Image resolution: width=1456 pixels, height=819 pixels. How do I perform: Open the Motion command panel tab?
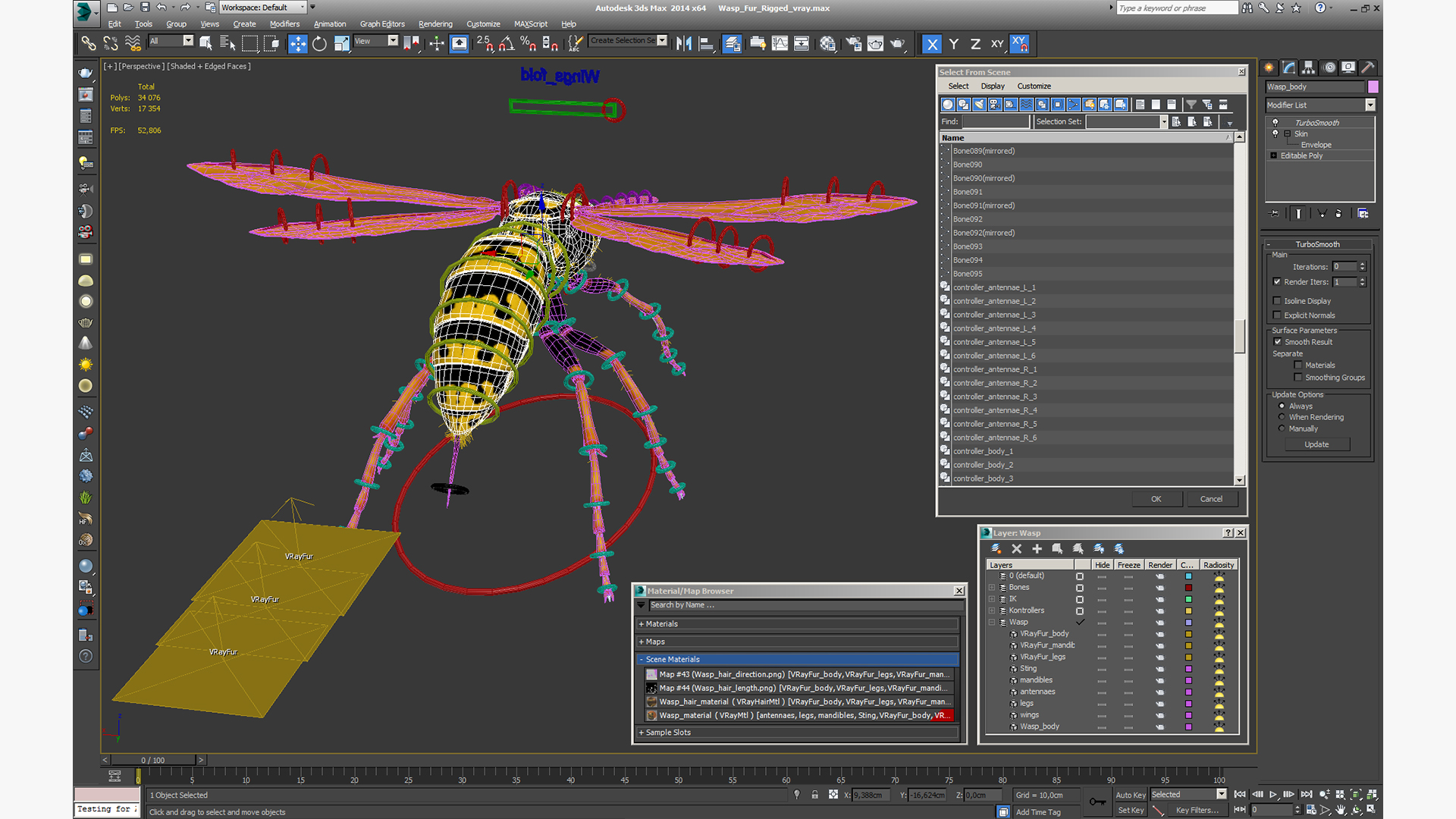(1329, 67)
